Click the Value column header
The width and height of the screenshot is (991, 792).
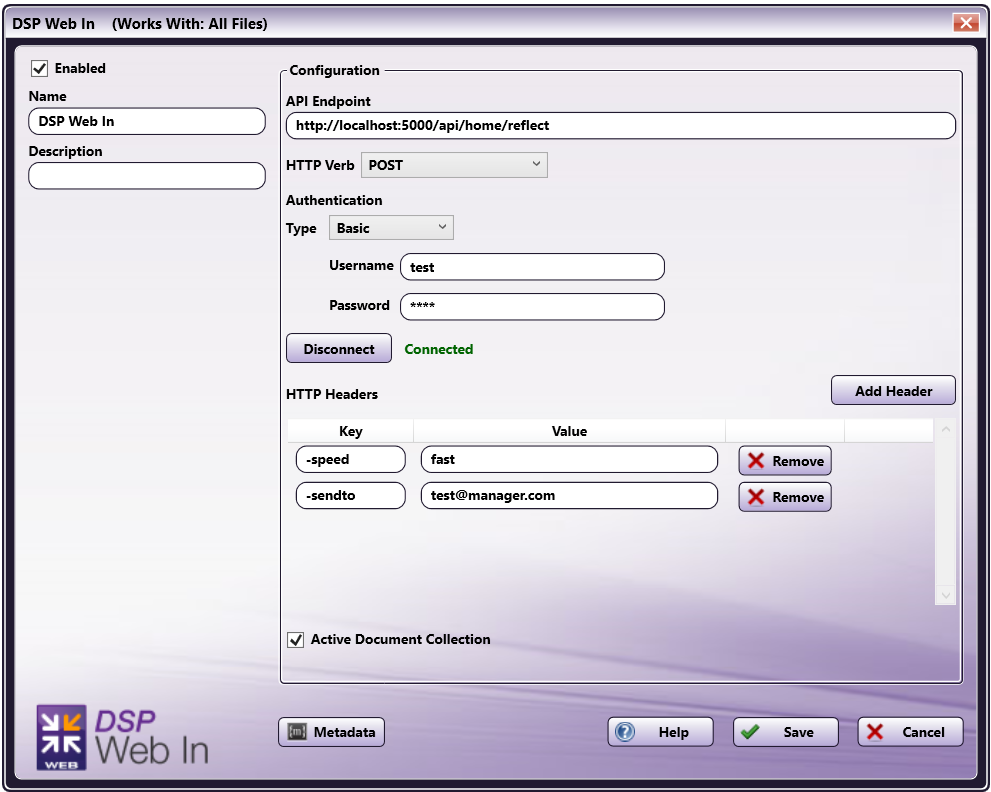coord(569,431)
